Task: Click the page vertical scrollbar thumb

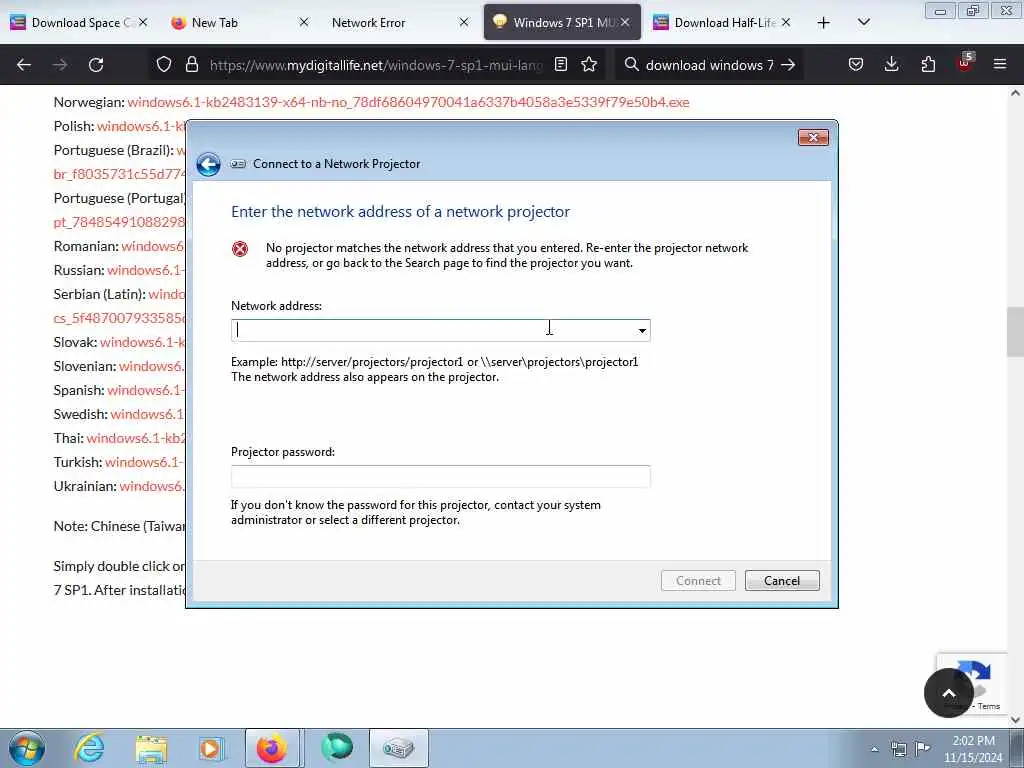Action: click(x=1015, y=332)
